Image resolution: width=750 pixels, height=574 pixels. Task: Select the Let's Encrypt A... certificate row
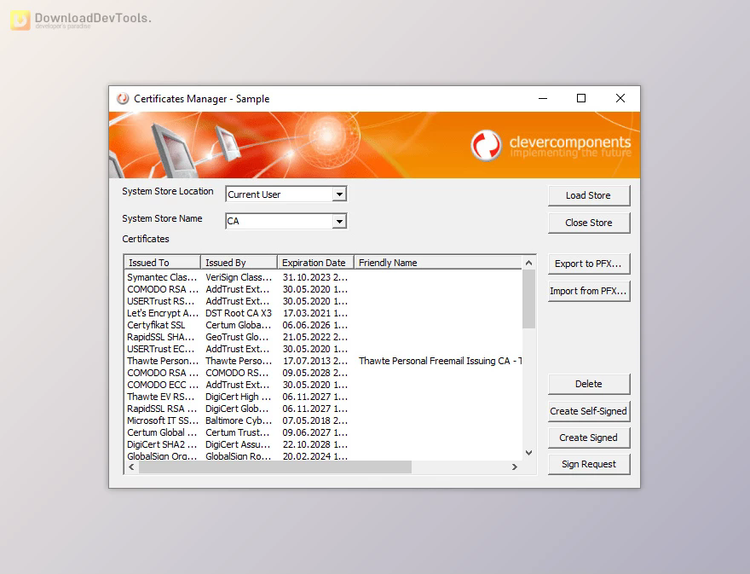(323, 313)
